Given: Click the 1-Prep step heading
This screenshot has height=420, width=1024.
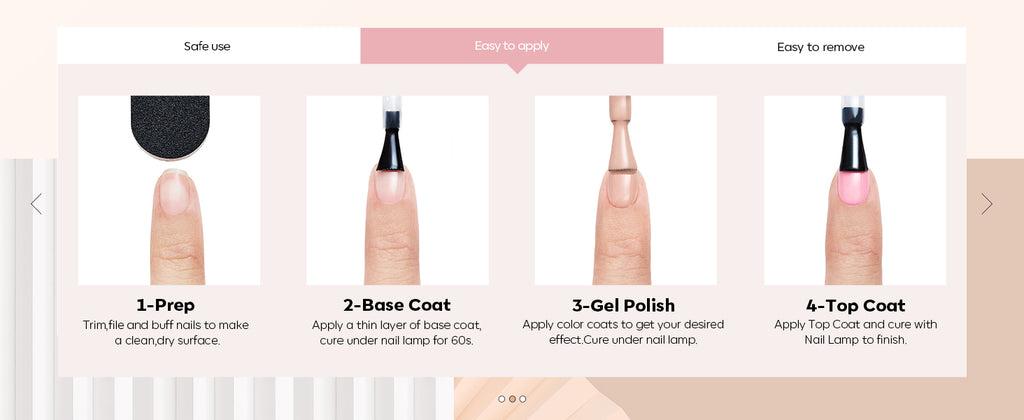Looking at the screenshot, I should (x=166, y=305).
